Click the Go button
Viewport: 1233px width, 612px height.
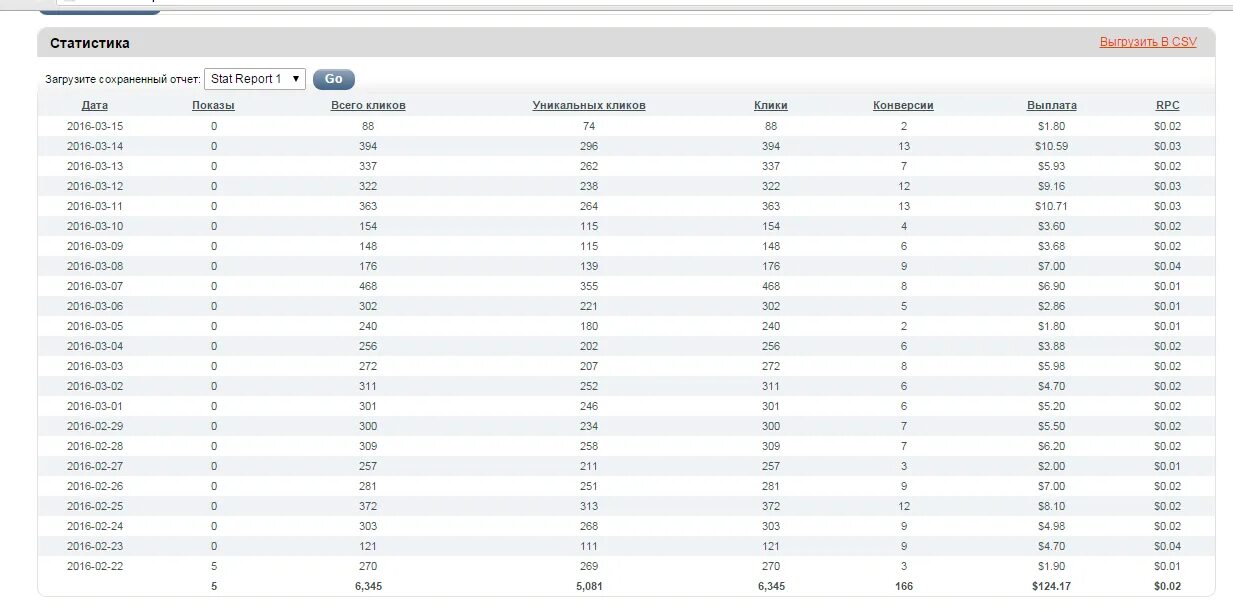point(334,79)
